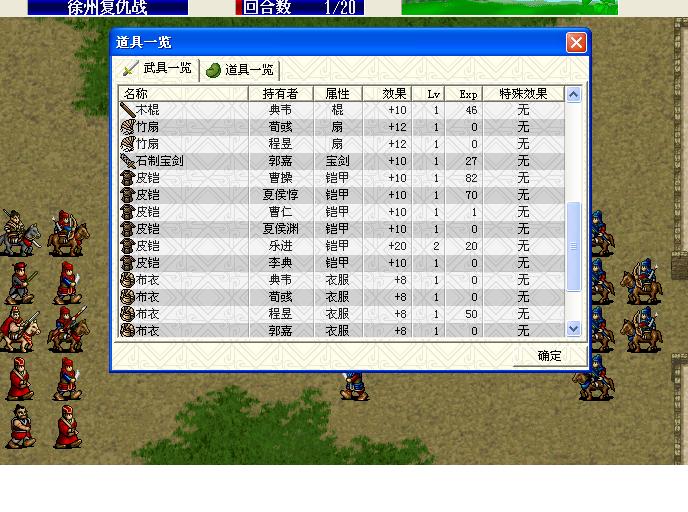Click the 属性 column header

coord(337,93)
